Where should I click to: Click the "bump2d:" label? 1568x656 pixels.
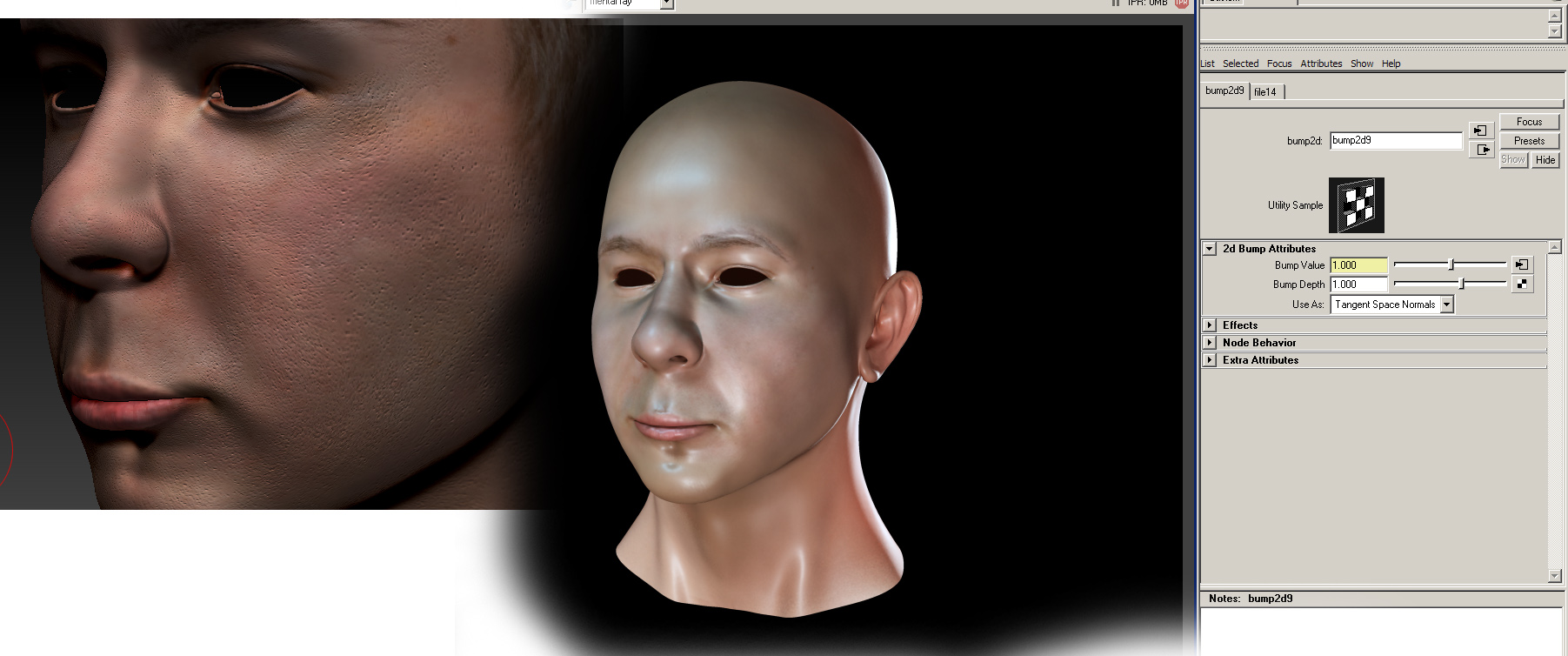[1304, 141]
